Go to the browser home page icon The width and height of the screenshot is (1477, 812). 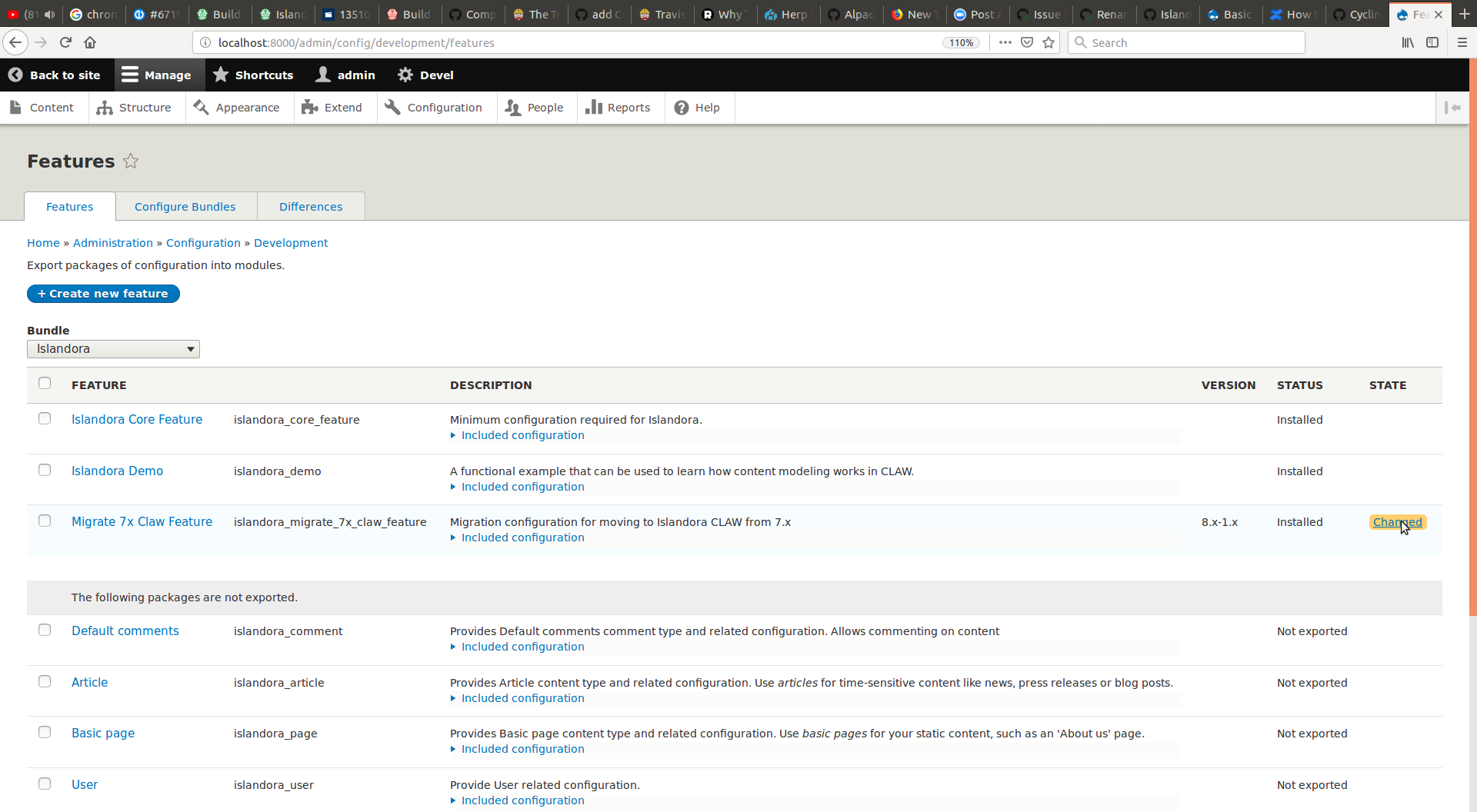pos(90,42)
